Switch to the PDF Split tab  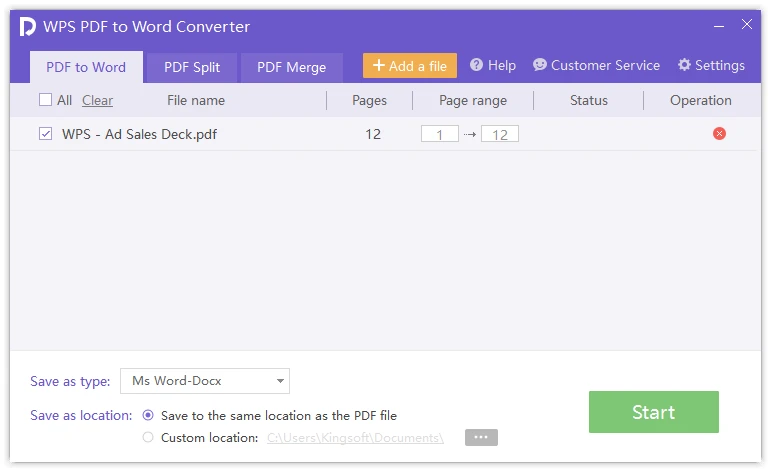pos(192,67)
